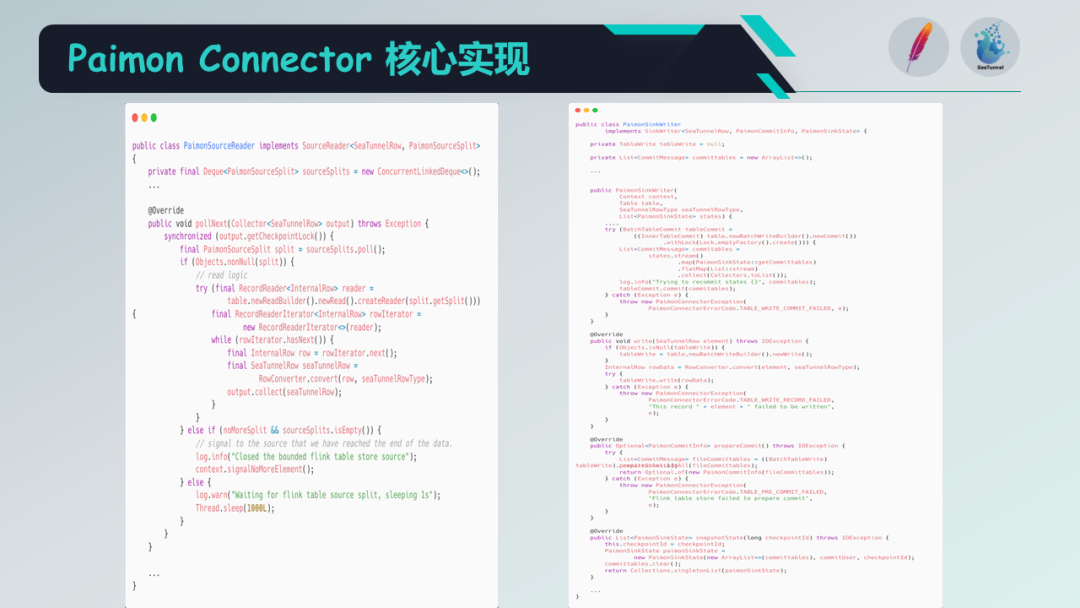Viewport: 1080px width, 608px height.
Task: Click the 'private final Deque<PaimonSourceSplit> sourceSplits' line
Action: point(313,171)
